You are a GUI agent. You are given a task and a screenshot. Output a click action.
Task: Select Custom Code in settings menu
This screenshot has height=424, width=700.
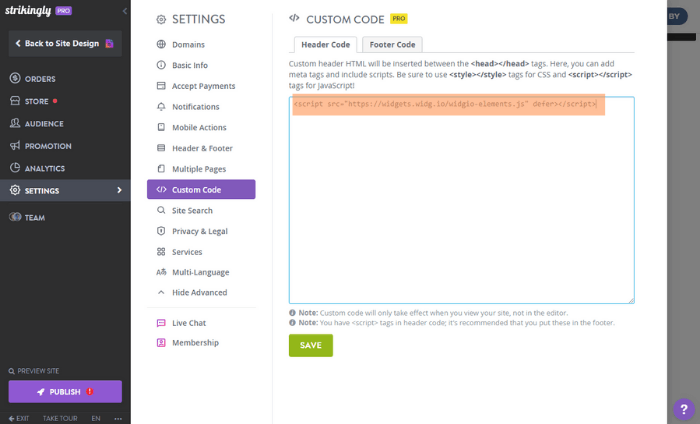201,189
